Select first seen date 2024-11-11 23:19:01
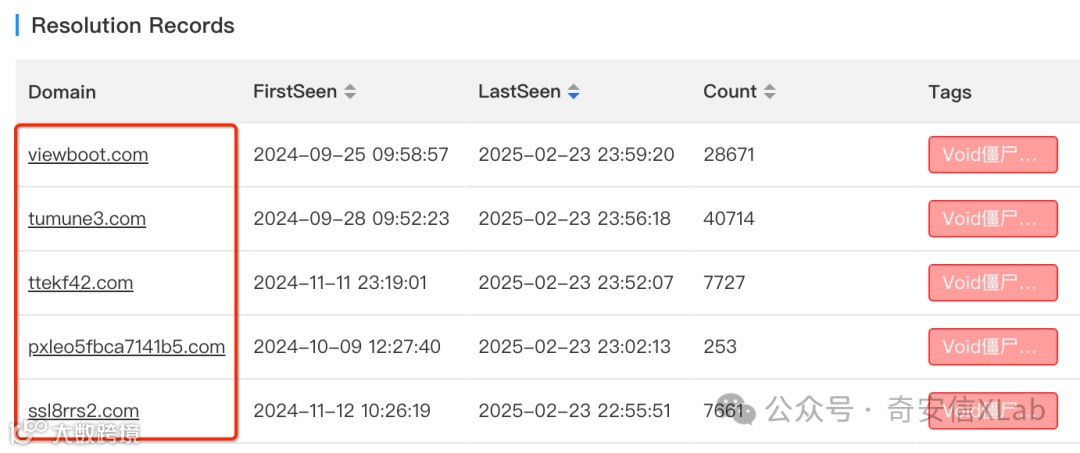 [340, 283]
